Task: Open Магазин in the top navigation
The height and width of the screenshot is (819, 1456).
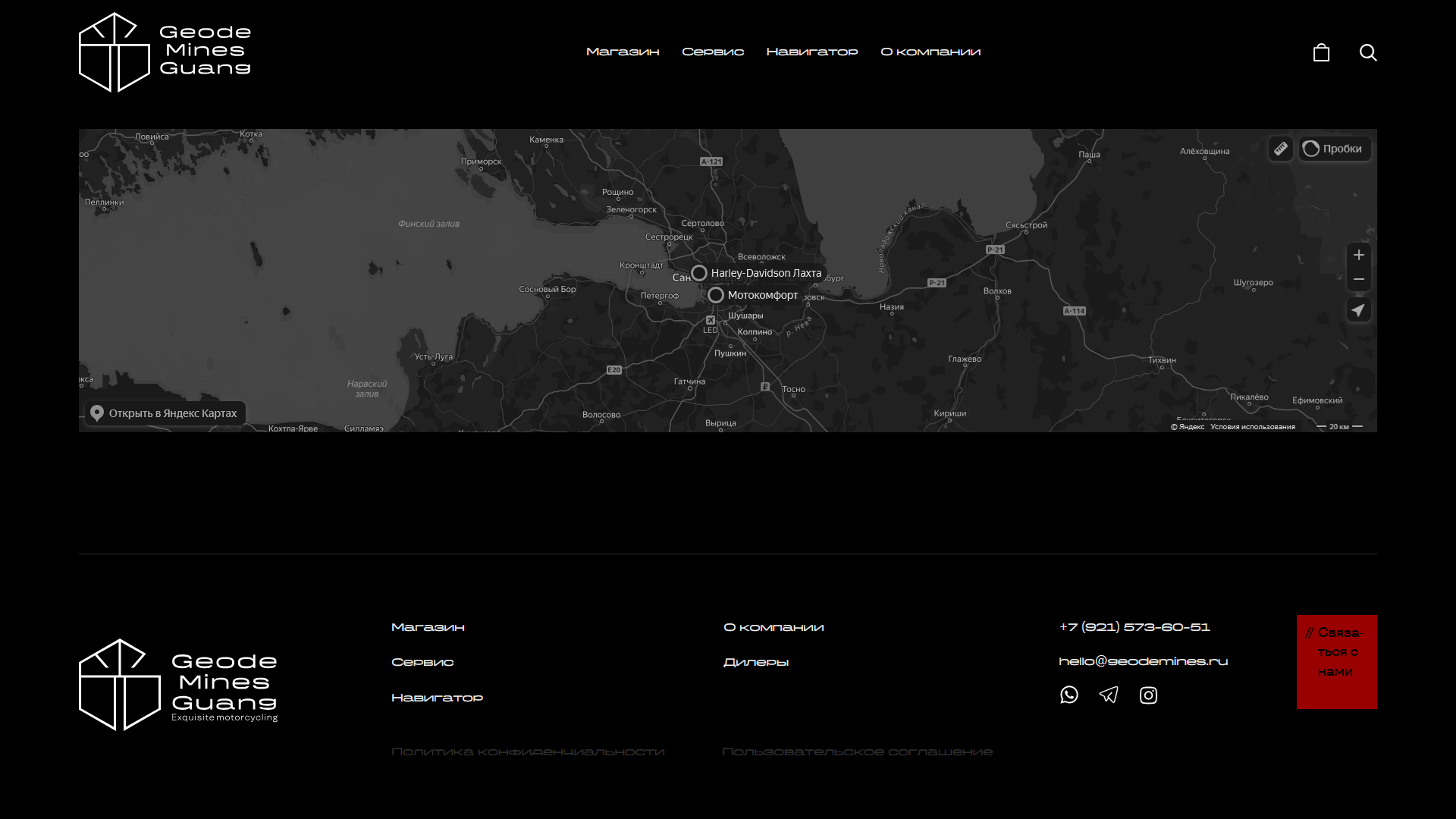Action: point(623,52)
